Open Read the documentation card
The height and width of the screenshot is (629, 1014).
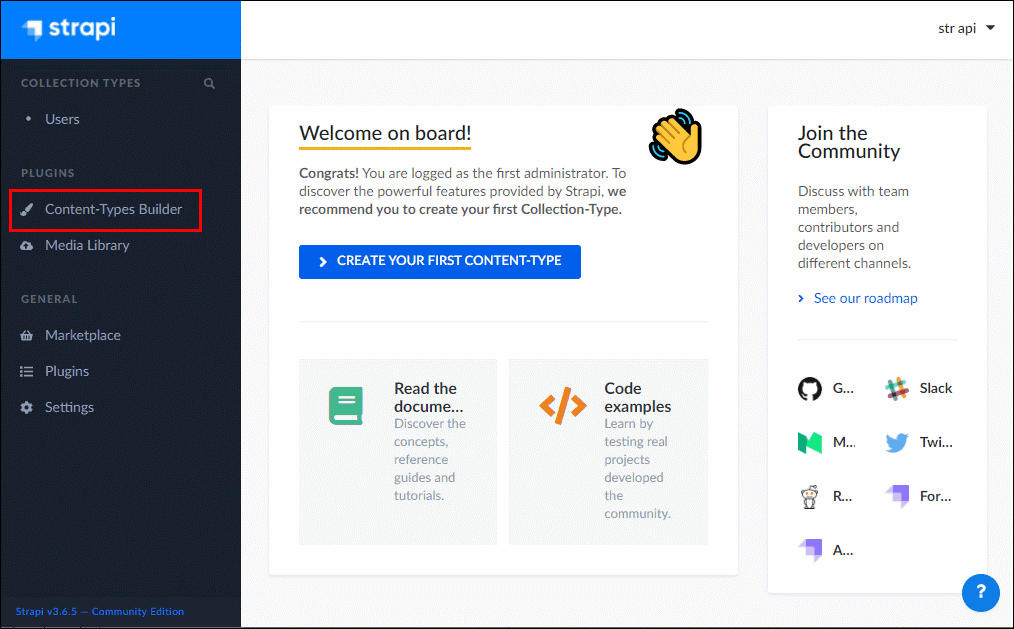(x=398, y=452)
